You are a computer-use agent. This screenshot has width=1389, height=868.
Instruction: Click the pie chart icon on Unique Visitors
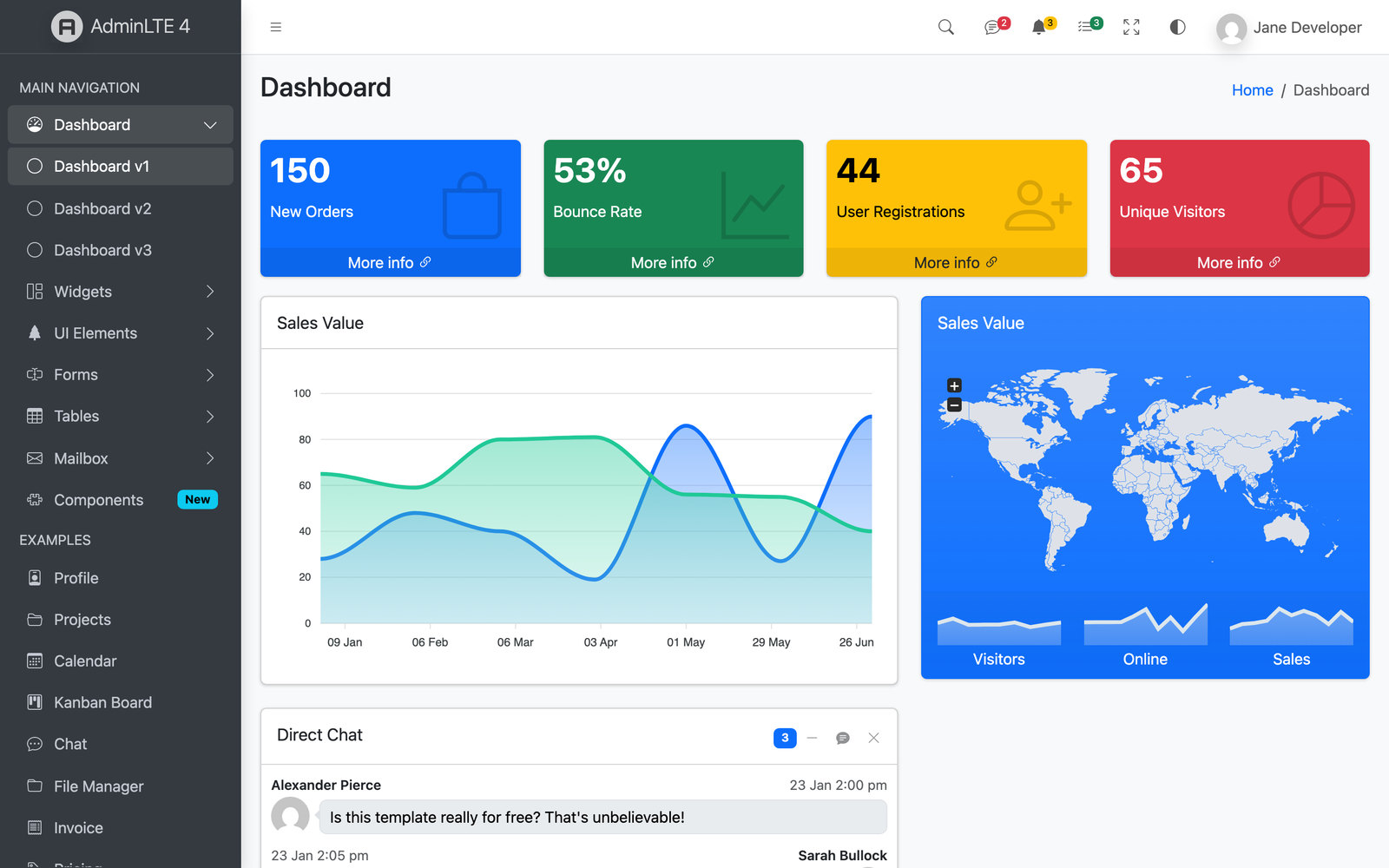[x=1321, y=206]
